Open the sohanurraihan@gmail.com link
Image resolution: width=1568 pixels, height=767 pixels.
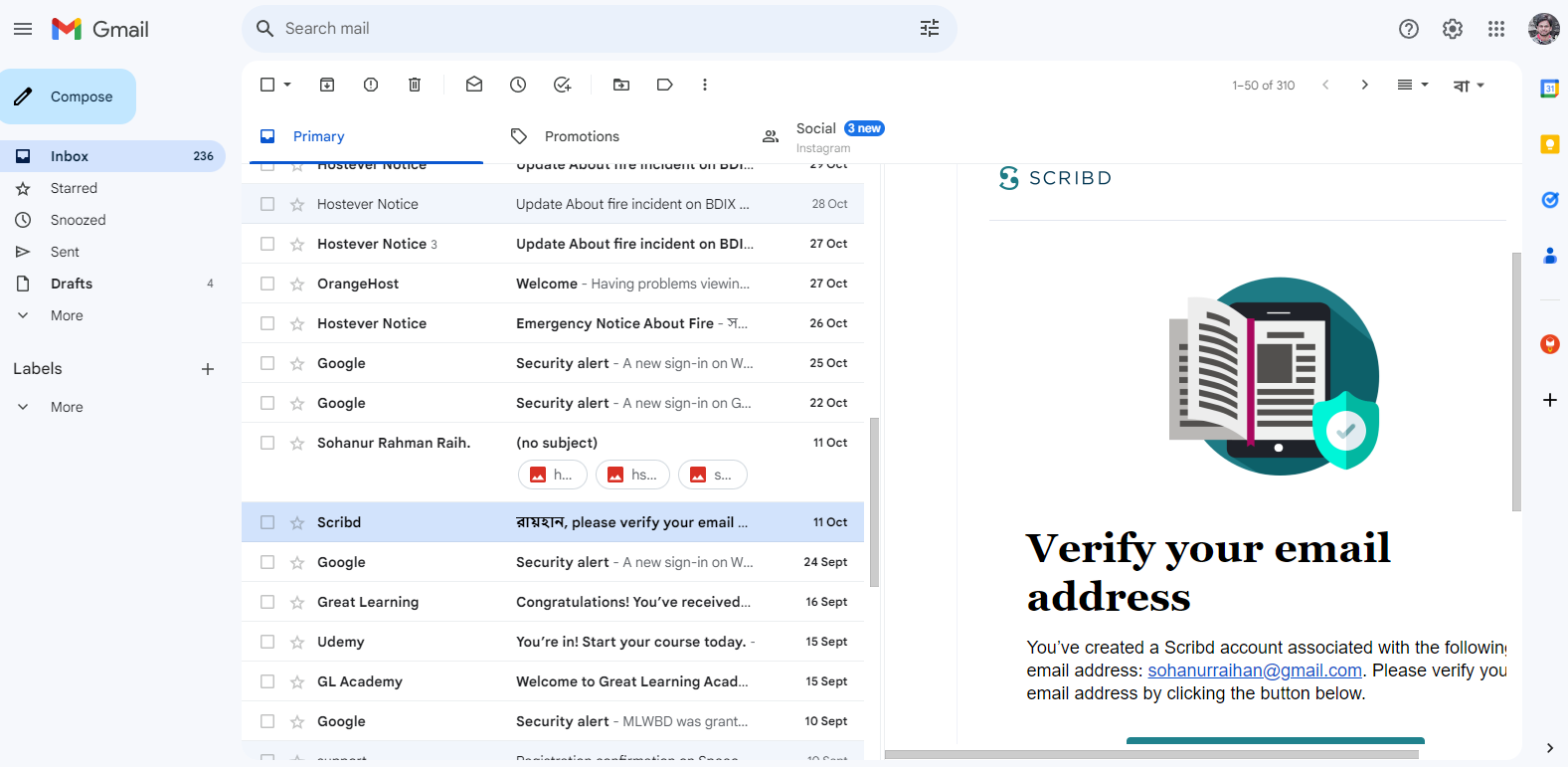(1255, 671)
